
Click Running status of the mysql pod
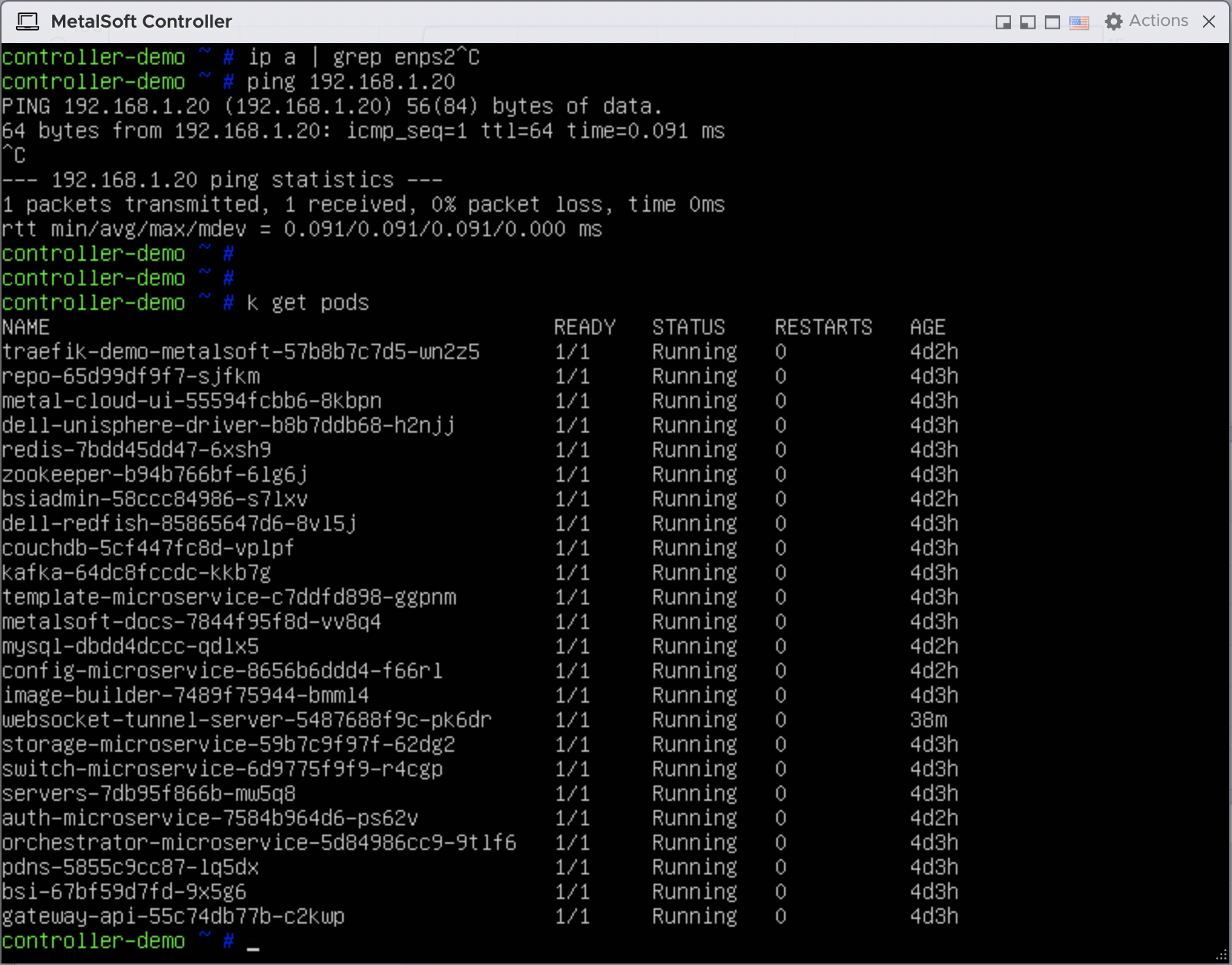coord(695,647)
